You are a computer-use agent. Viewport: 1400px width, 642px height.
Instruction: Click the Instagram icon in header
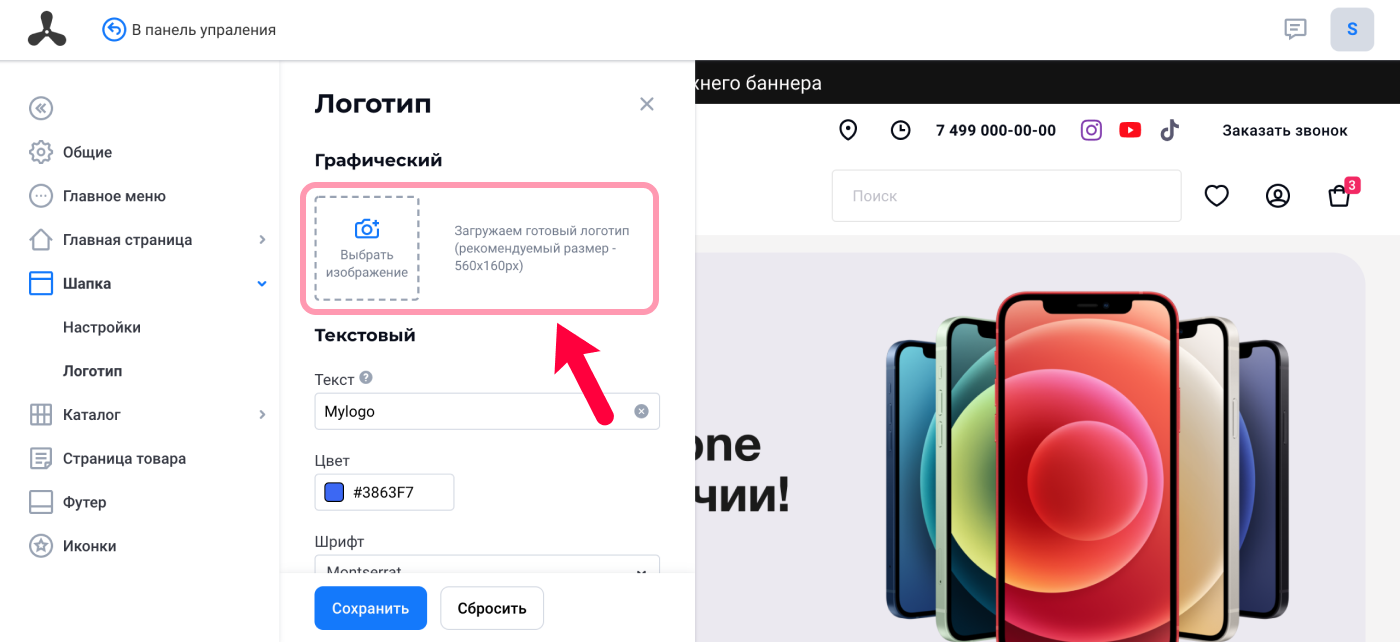click(1092, 130)
